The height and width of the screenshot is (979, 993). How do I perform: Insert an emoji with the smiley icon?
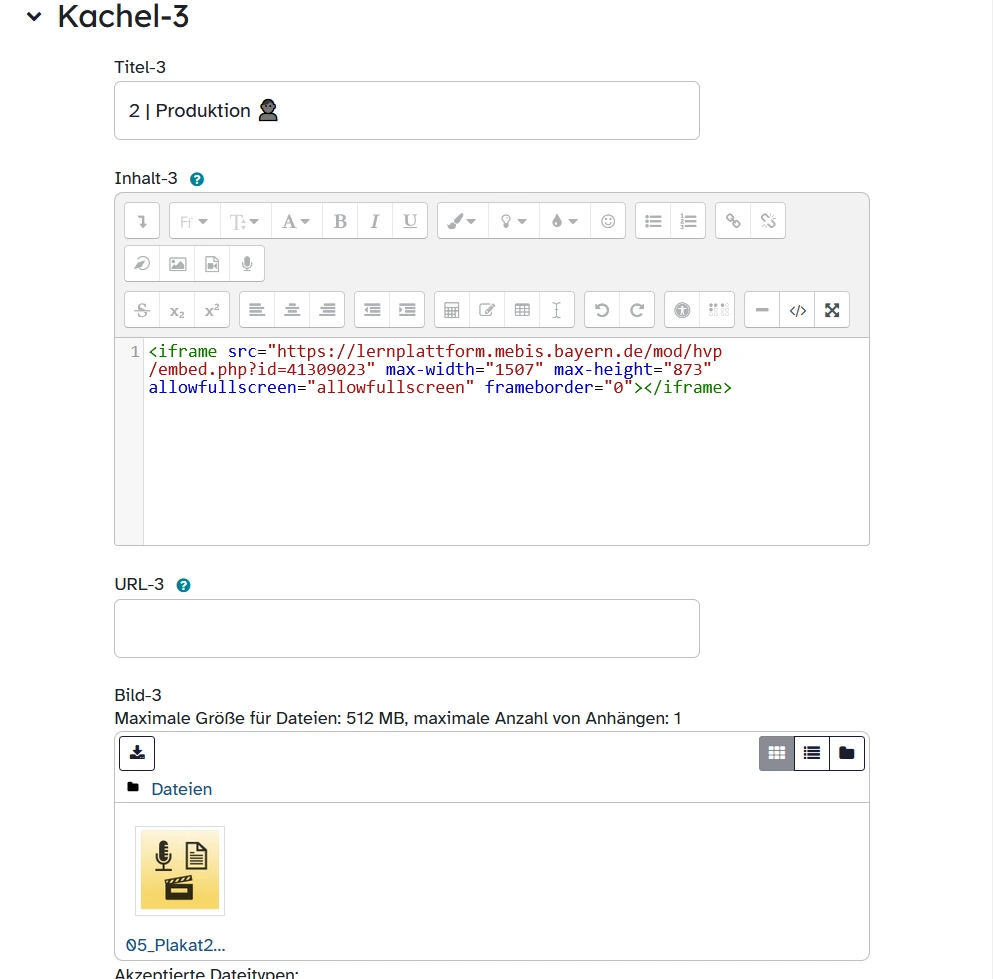pyautogui.click(x=608, y=221)
